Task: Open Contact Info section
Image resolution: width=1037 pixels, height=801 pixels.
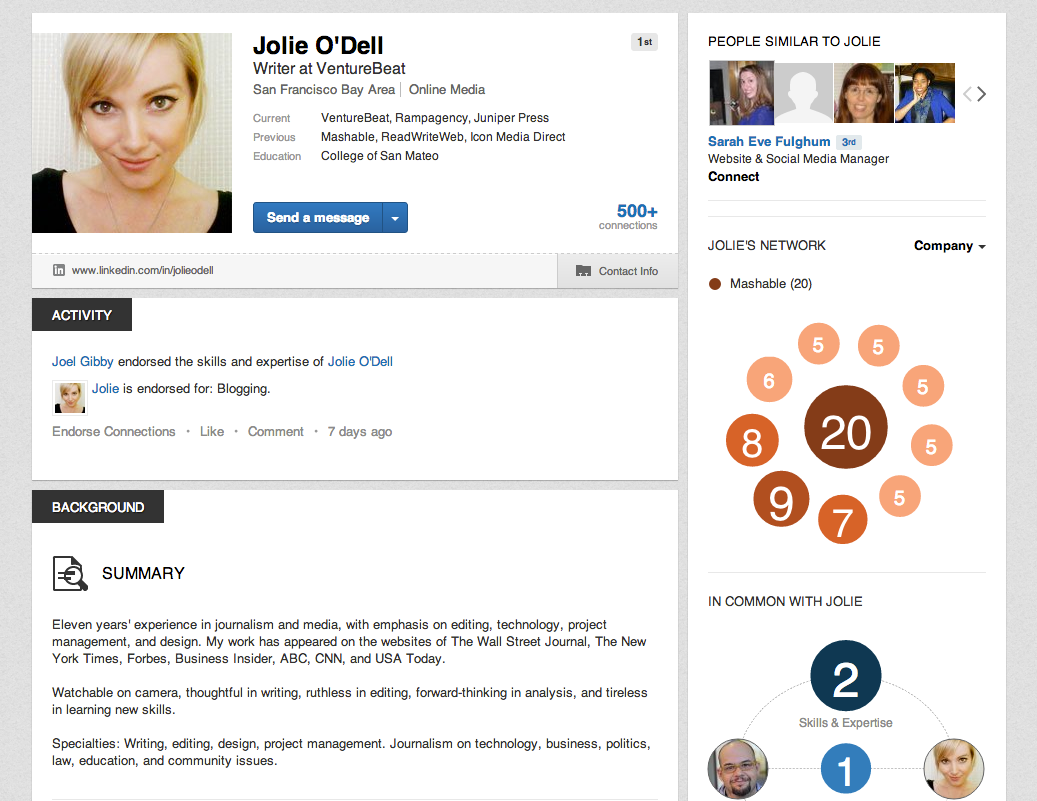Action: 618,271
